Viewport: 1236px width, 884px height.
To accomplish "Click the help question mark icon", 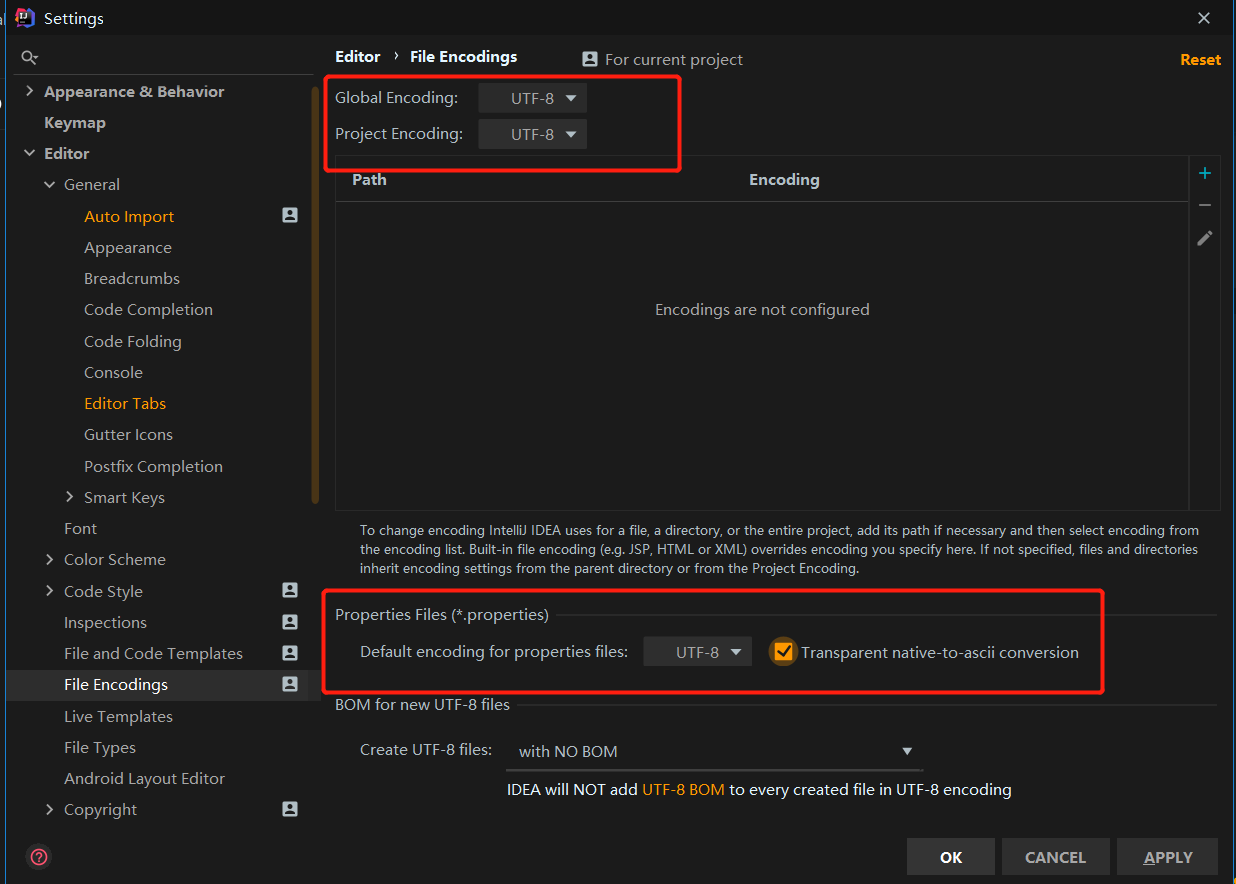I will (39, 857).
